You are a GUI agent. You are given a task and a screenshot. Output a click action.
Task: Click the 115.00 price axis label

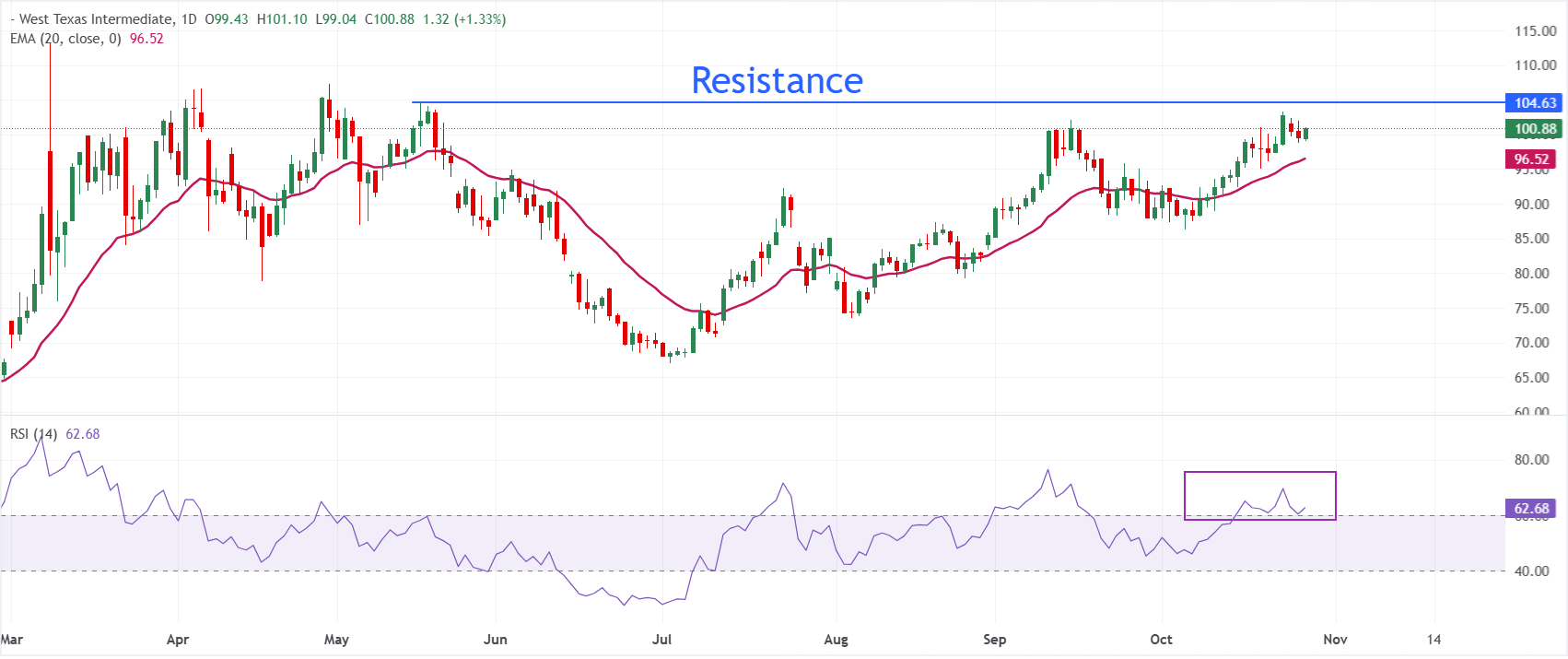tap(1536, 31)
